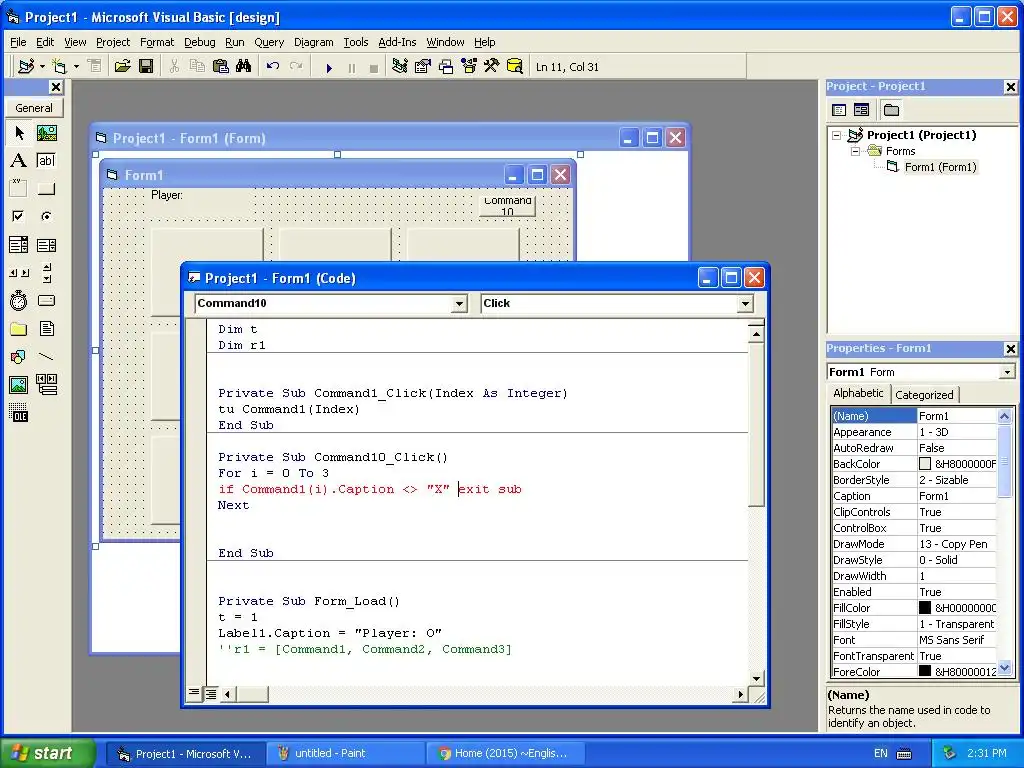This screenshot has width=1024, height=768.
Task: Select the Data control tool in toolbox
Action: coord(46,385)
